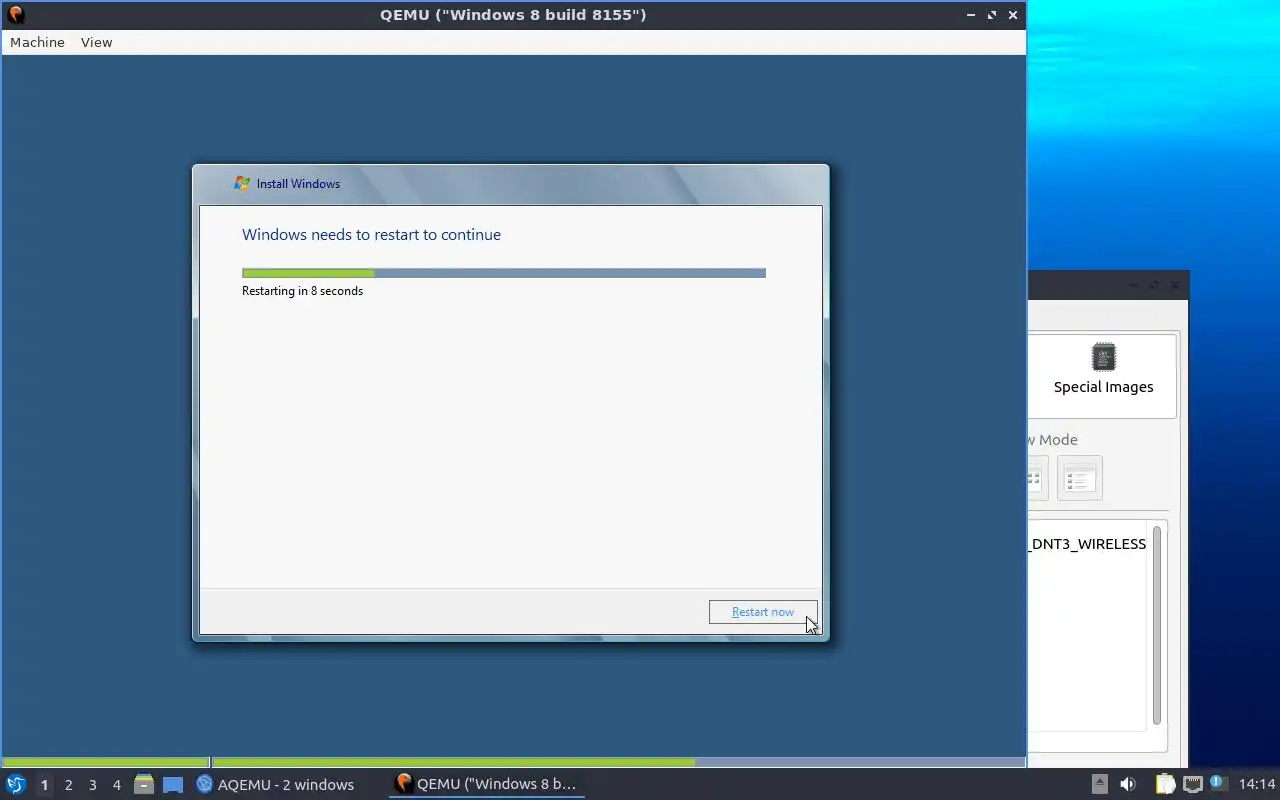1280x800 pixels.
Task: Click the update notification tray icon
Action: pyautogui.click(x=1217, y=783)
